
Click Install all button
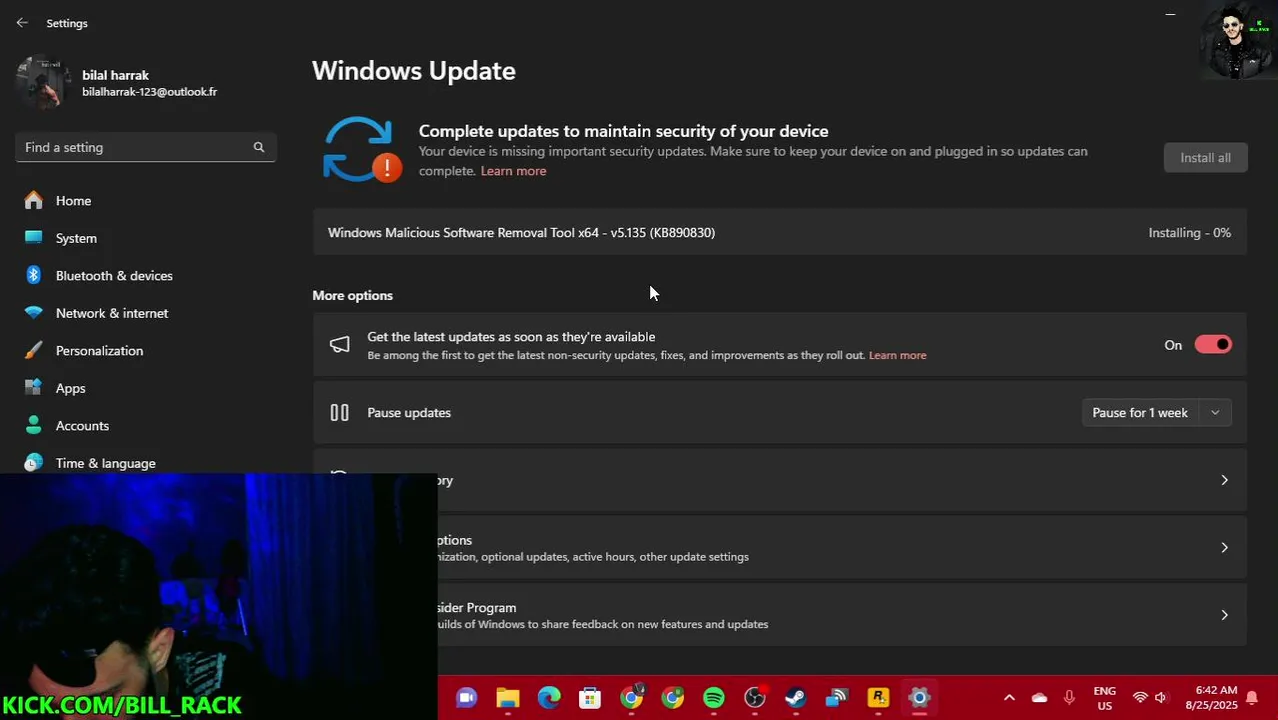pyautogui.click(x=1205, y=158)
